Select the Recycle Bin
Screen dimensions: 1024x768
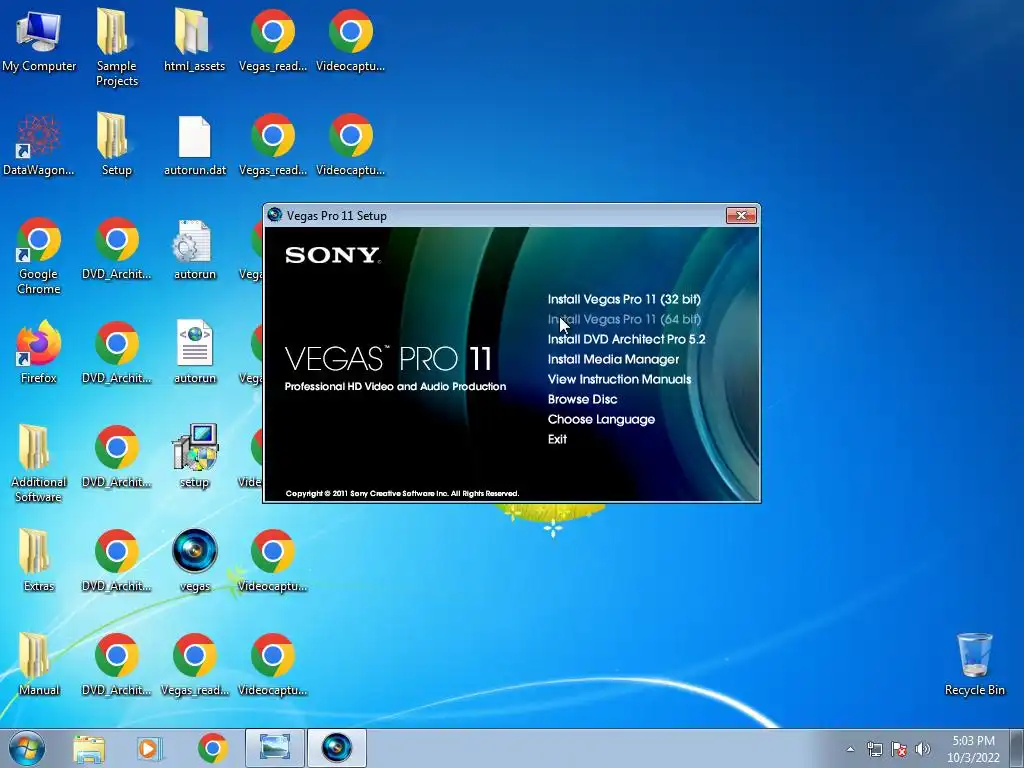point(974,664)
